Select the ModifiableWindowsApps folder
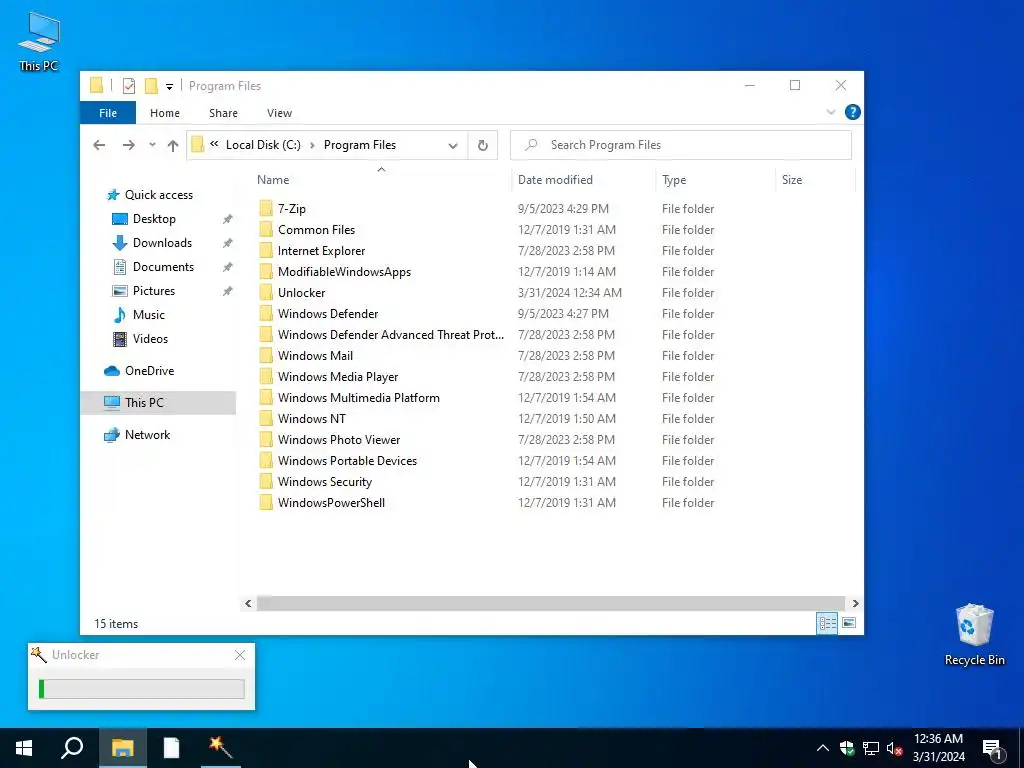The height and width of the screenshot is (768, 1024). [344, 272]
